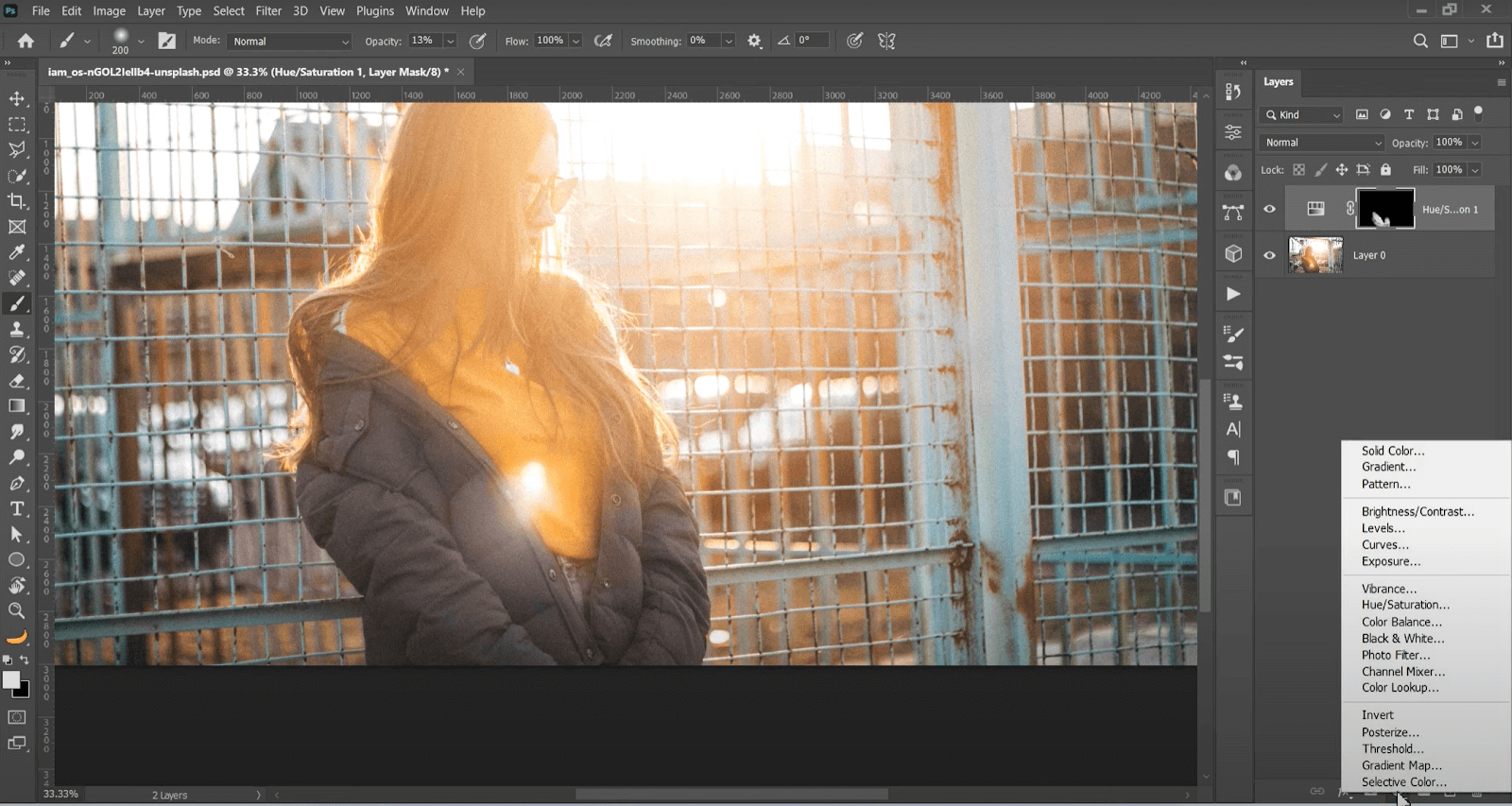Image resolution: width=1512 pixels, height=806 pixels.
Task: Toggle pressure for opacity
Action: point(478,41)
